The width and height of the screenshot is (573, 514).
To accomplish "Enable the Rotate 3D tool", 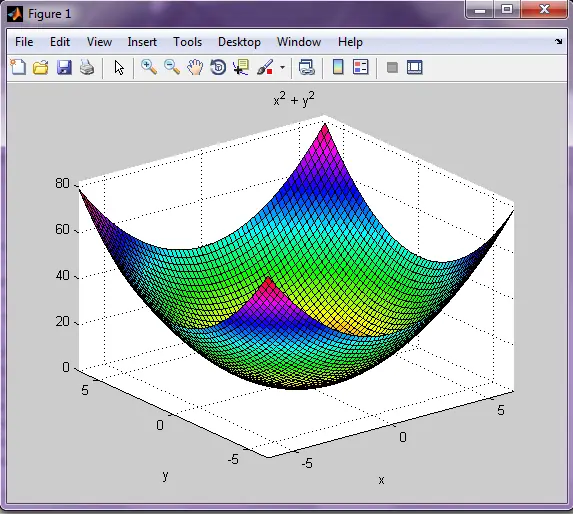I will [218, 68].
